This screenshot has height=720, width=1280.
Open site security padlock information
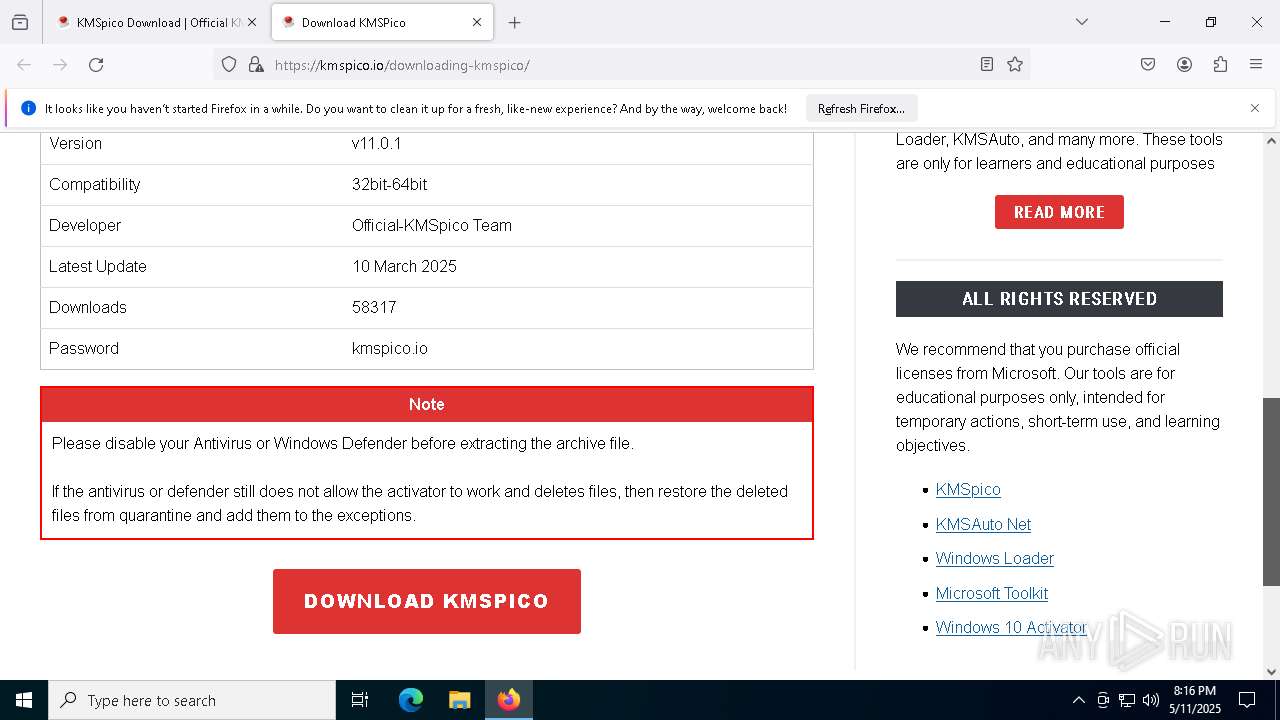256,65
